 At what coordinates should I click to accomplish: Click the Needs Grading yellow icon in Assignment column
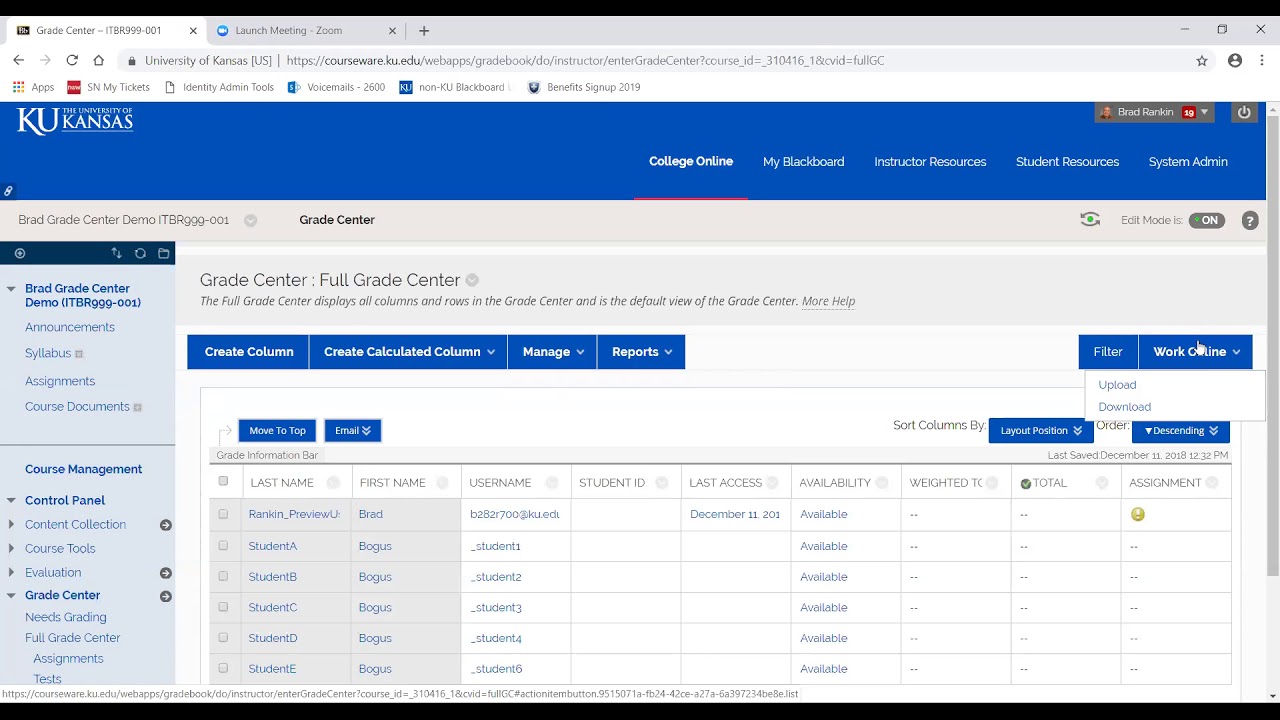1137,514
